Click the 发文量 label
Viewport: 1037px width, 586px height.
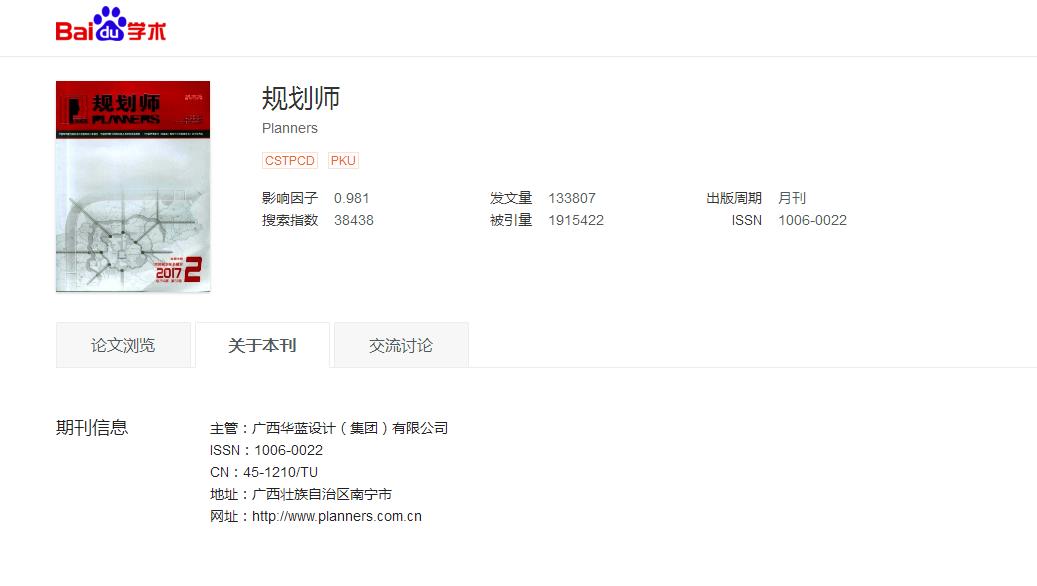click(x=511, y=198)
